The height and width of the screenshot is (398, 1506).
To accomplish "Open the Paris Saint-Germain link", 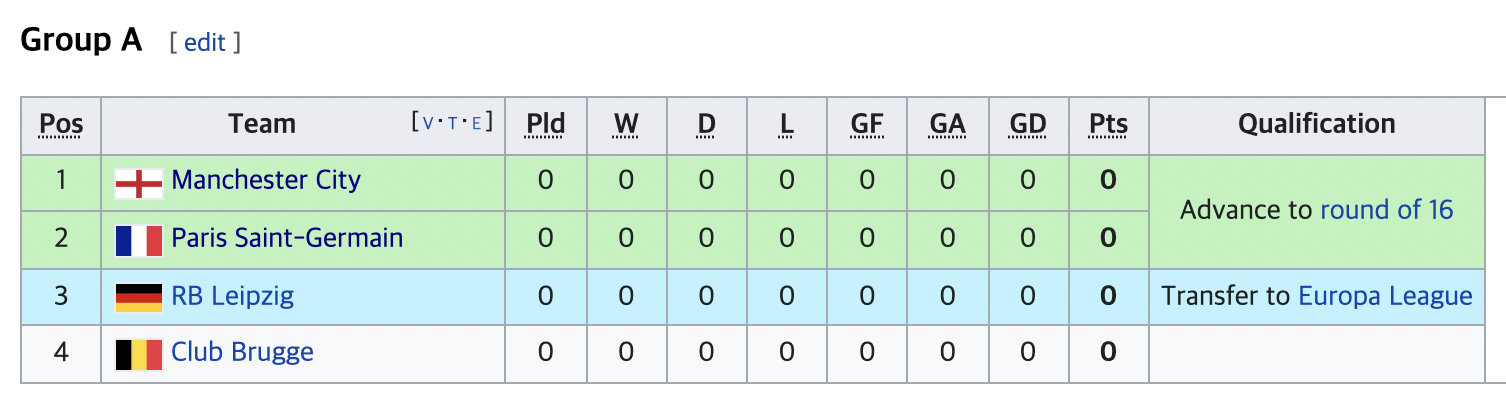I will coord(288,238).
